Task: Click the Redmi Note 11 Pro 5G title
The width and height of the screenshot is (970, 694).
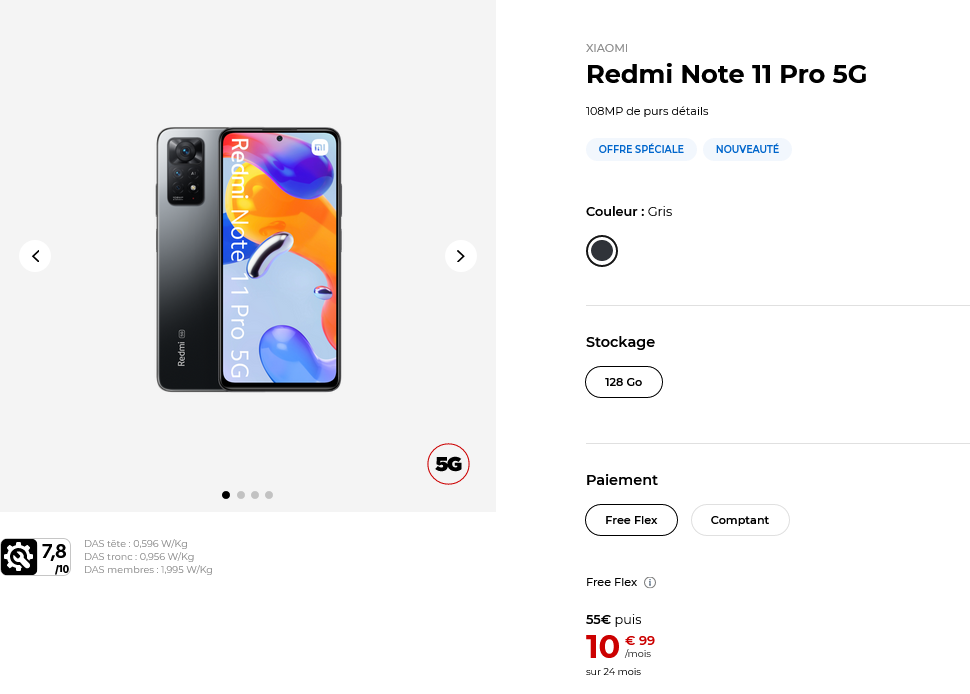Action: [x=726, y=75]
